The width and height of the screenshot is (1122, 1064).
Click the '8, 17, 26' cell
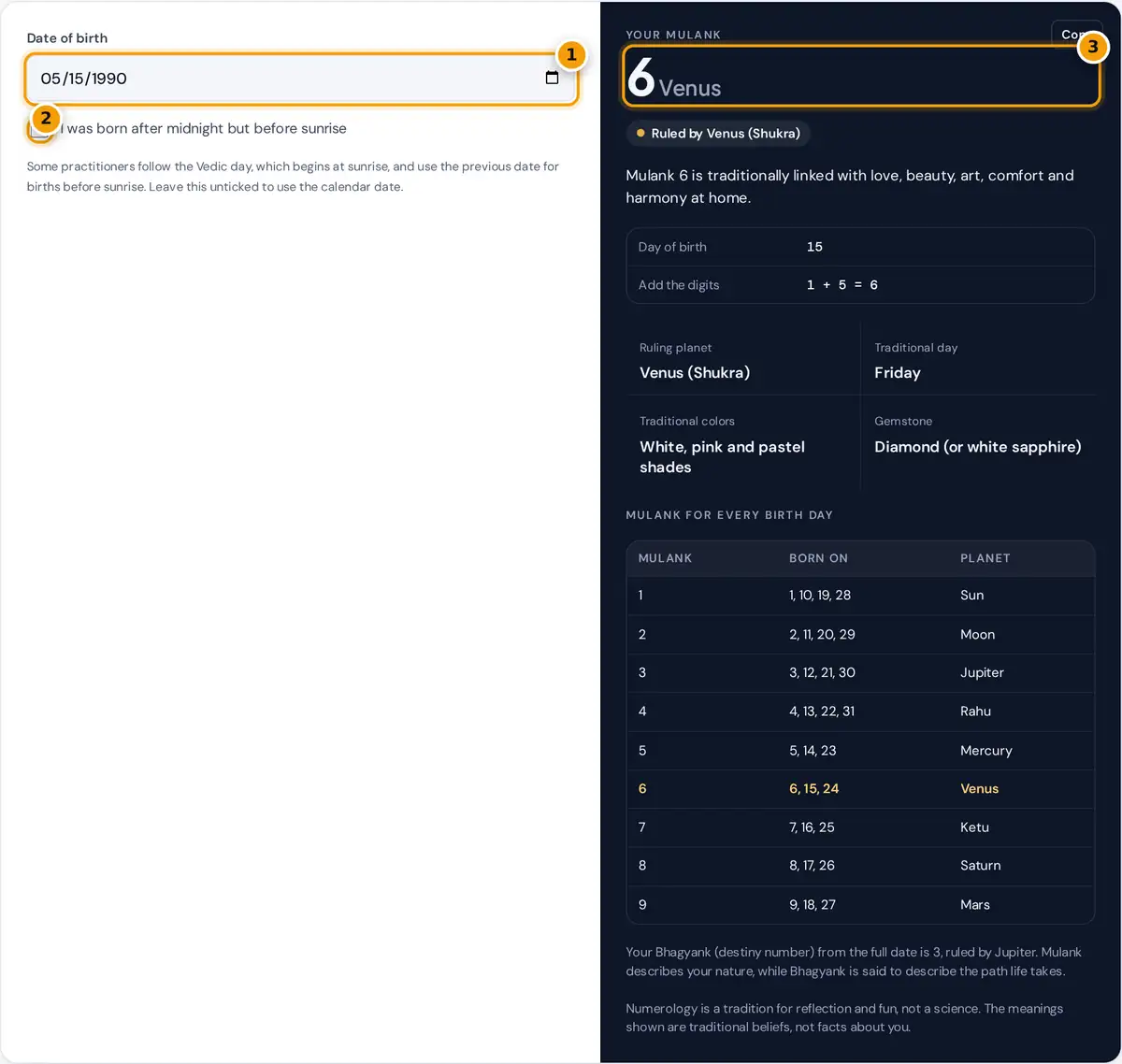pos(812,866)
